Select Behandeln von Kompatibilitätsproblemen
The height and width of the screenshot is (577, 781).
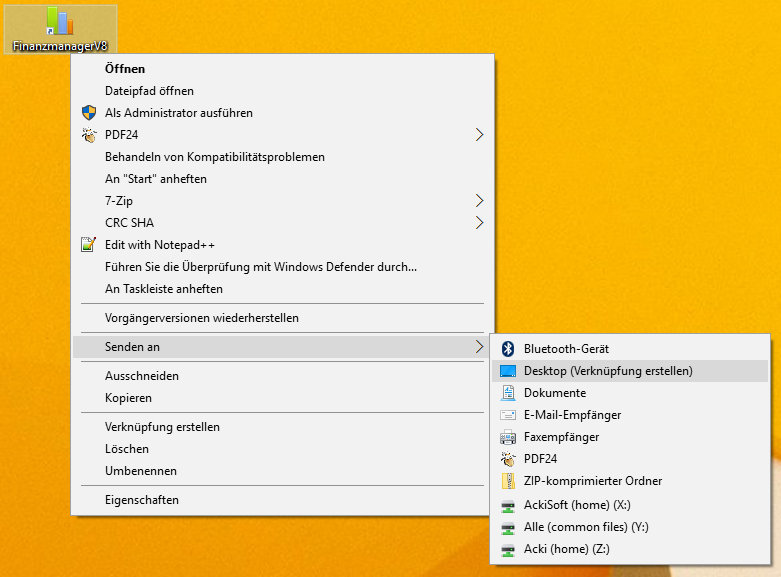click(282, 156)
